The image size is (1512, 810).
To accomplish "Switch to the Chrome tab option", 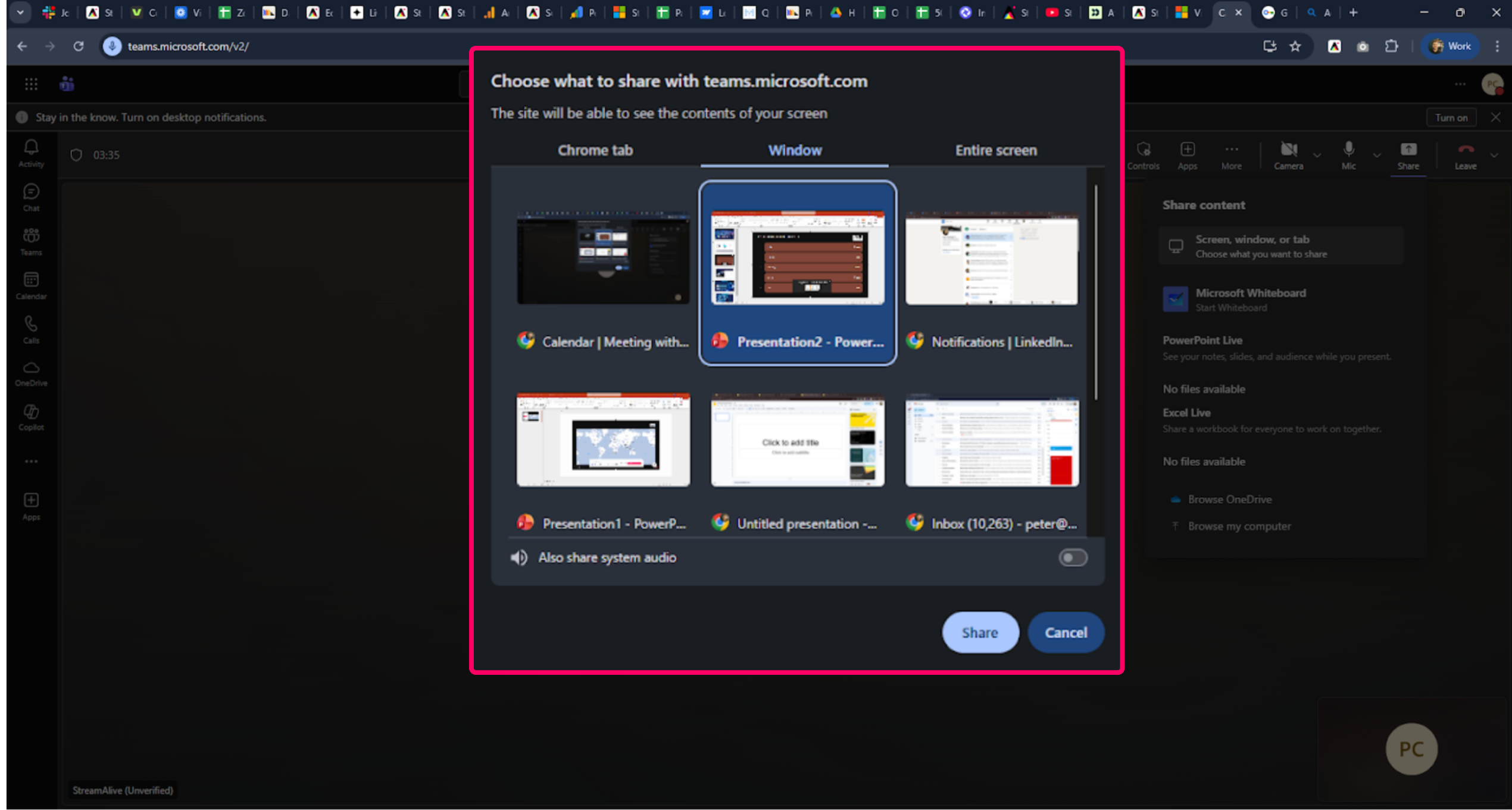I will tap(595, 150).
